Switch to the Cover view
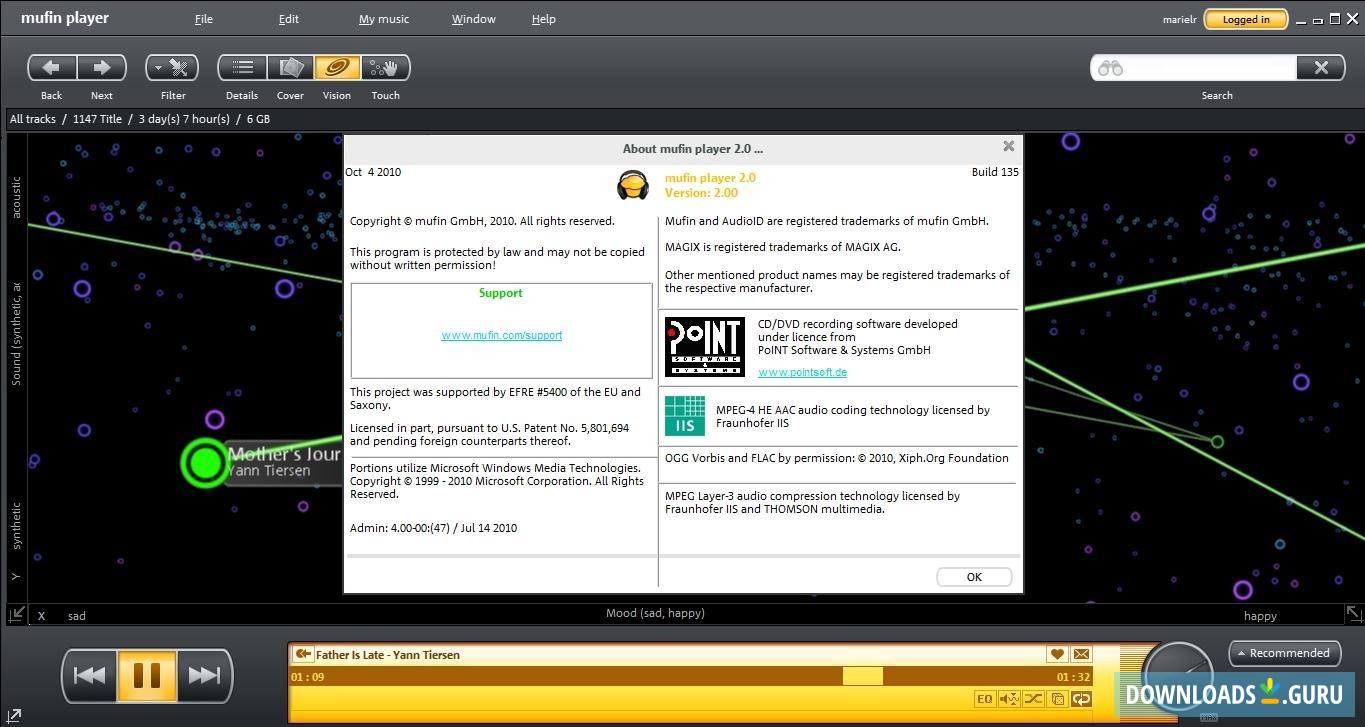Image resolution: width=1365 pixels, height=727 pixels. pos(290,68)
